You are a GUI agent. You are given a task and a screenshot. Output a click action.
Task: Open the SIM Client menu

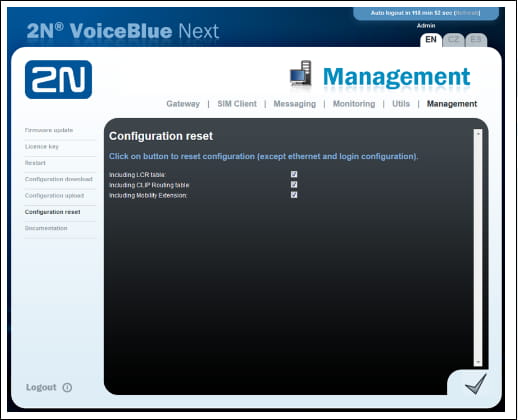coord(237,104)
